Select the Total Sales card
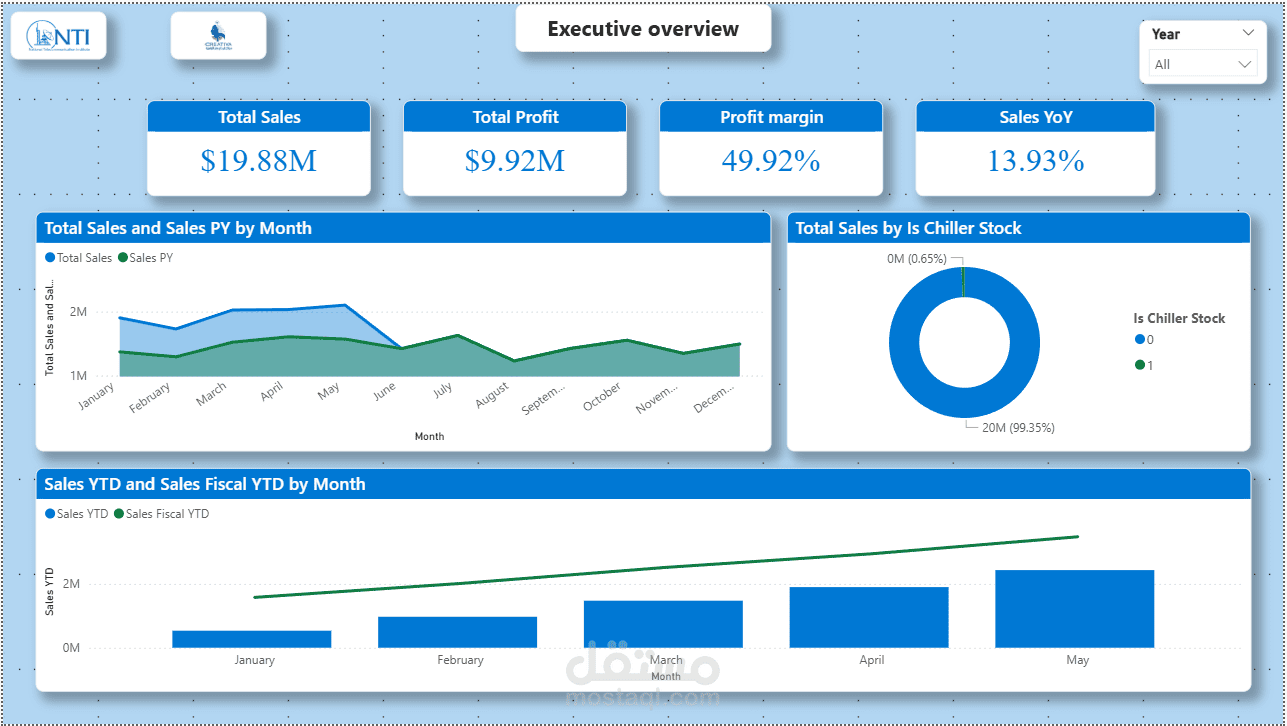Image resolution: width=1287 pixels, height=726 pixels. (259, 148)
